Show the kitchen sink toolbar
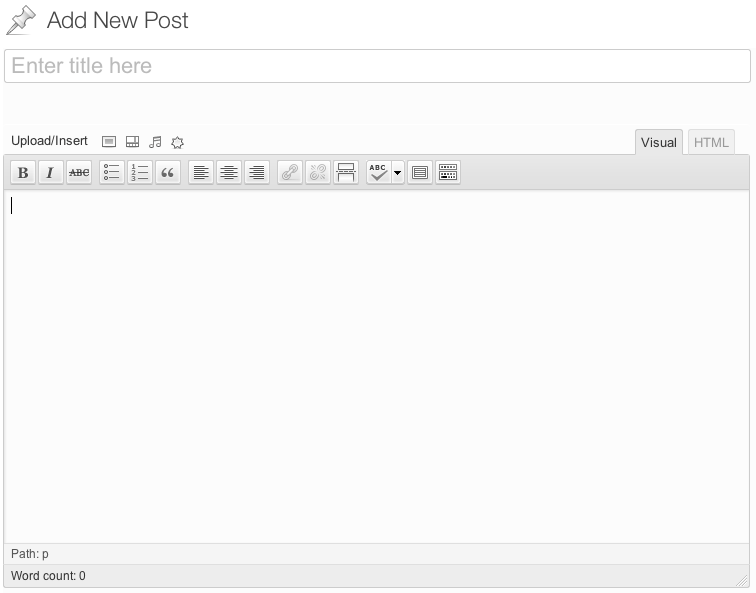The image size is (756, 593). point(448,173)
